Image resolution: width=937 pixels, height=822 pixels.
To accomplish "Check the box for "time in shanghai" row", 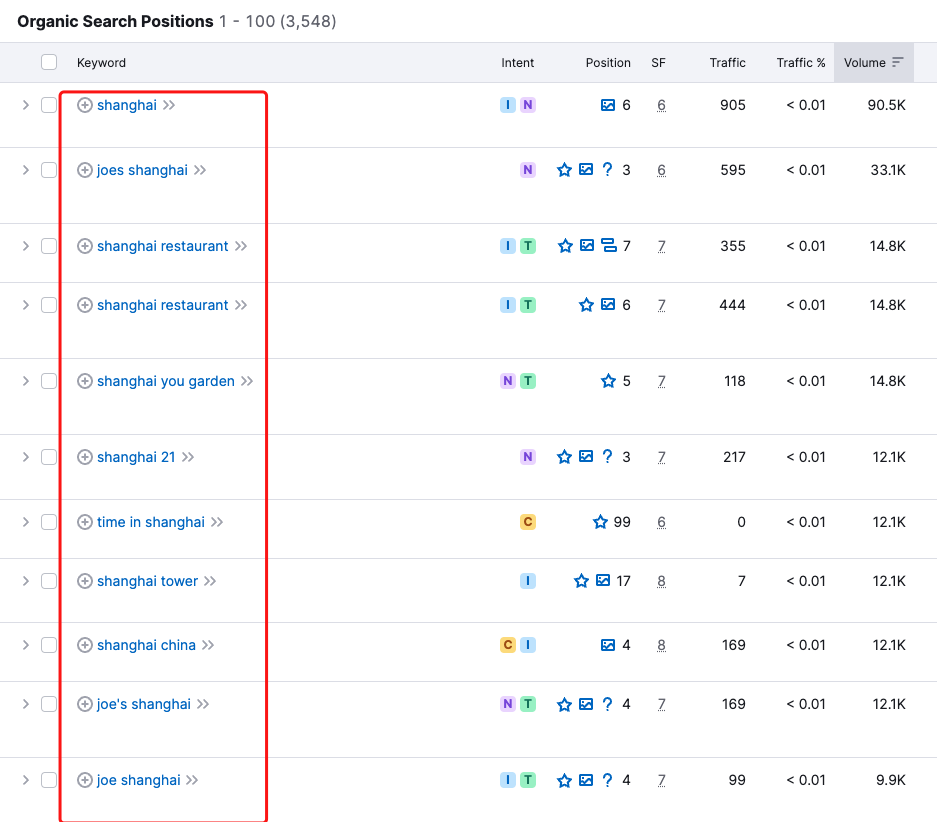I will pyautogui.click(x=49, y=522).
